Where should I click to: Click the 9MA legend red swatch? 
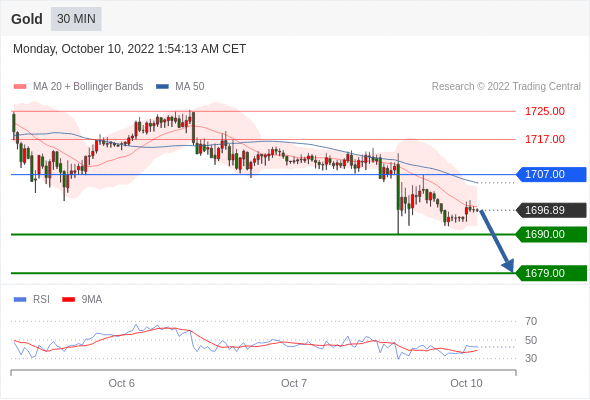click(68, 300)
